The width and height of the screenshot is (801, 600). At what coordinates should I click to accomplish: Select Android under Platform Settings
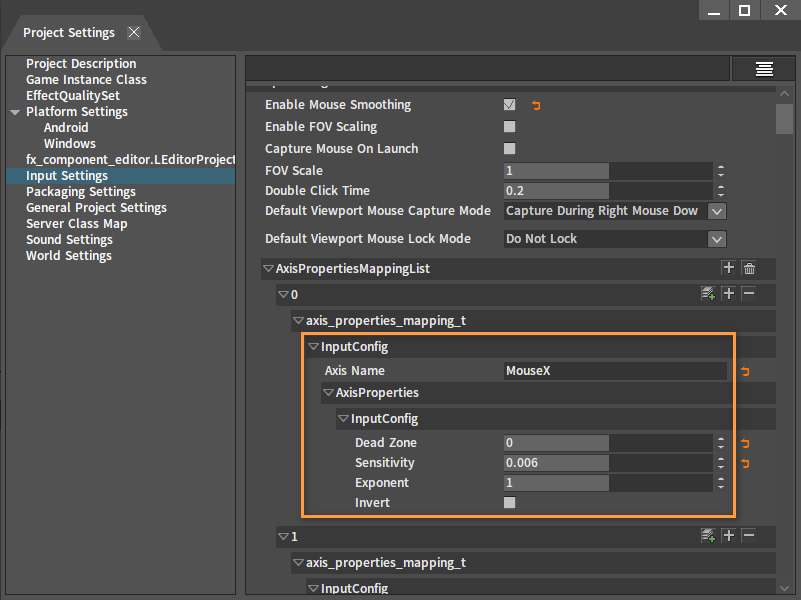point(66,128)
